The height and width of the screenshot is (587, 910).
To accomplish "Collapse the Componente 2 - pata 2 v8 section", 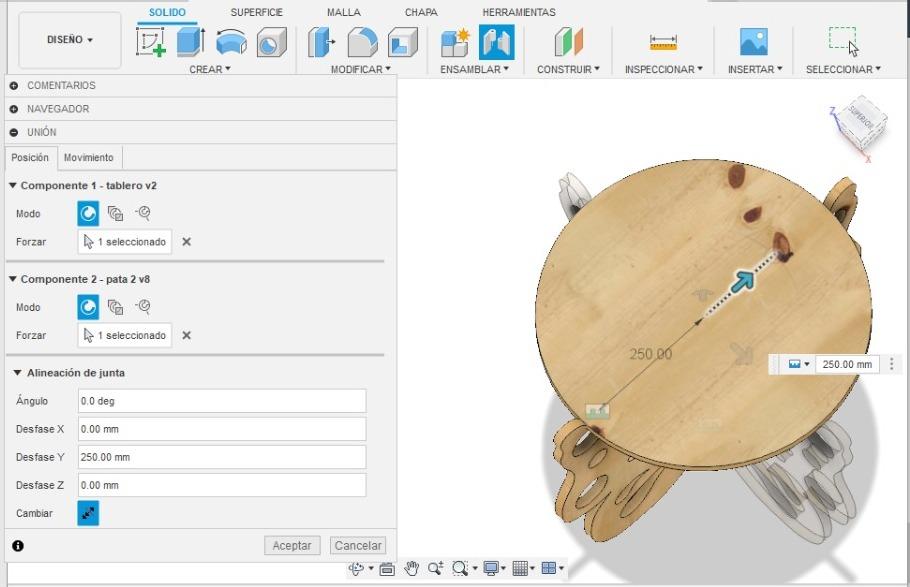I will coord(13,279).
